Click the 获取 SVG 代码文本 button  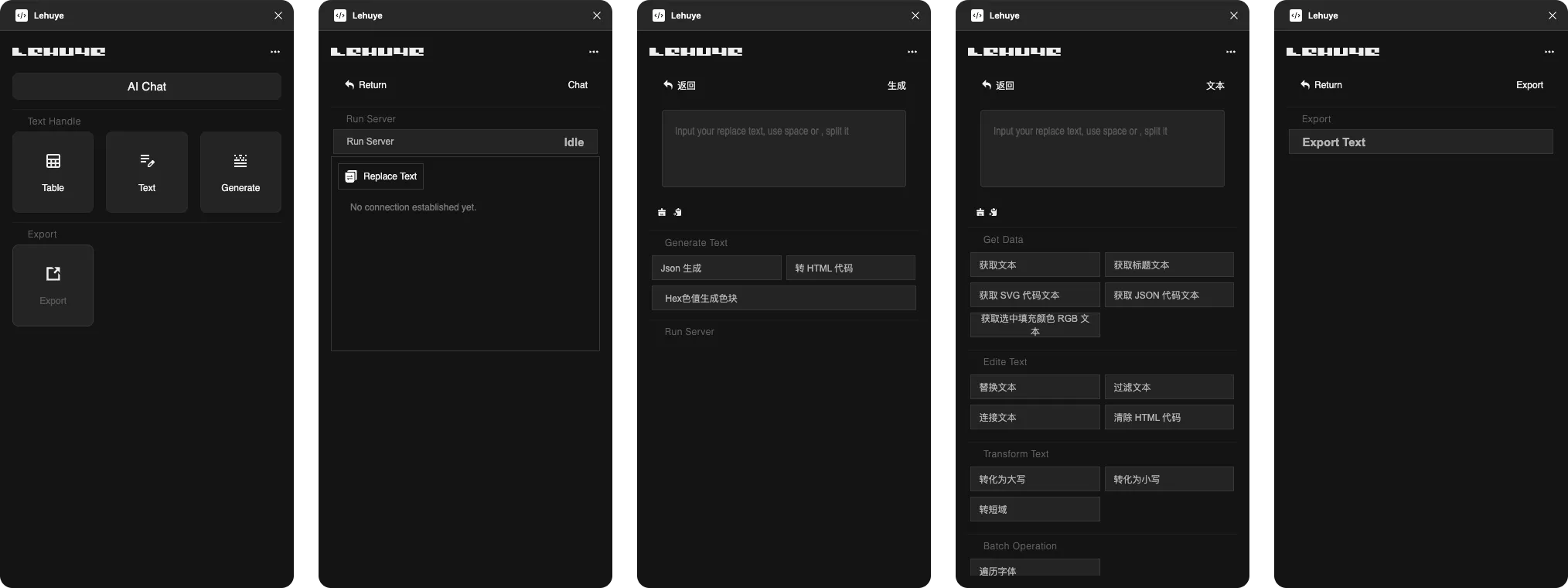(x=1035, y=296)
